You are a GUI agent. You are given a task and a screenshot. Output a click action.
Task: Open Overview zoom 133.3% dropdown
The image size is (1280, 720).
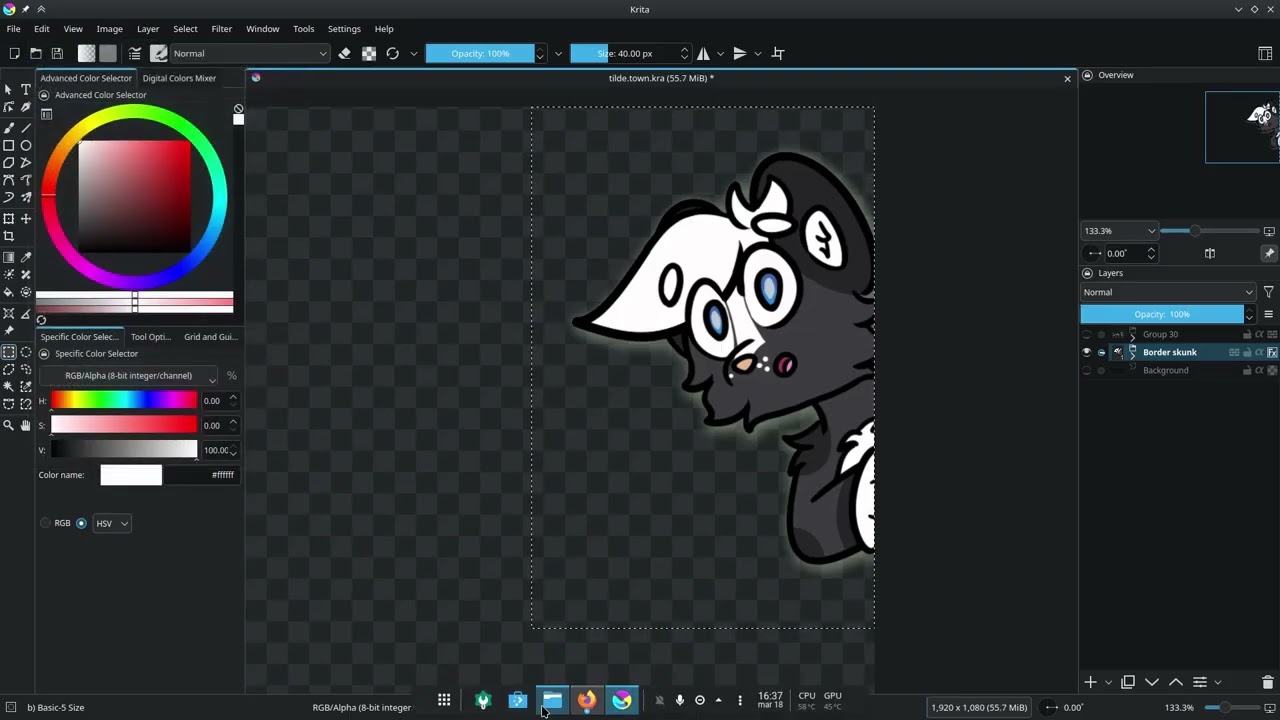1119,231
